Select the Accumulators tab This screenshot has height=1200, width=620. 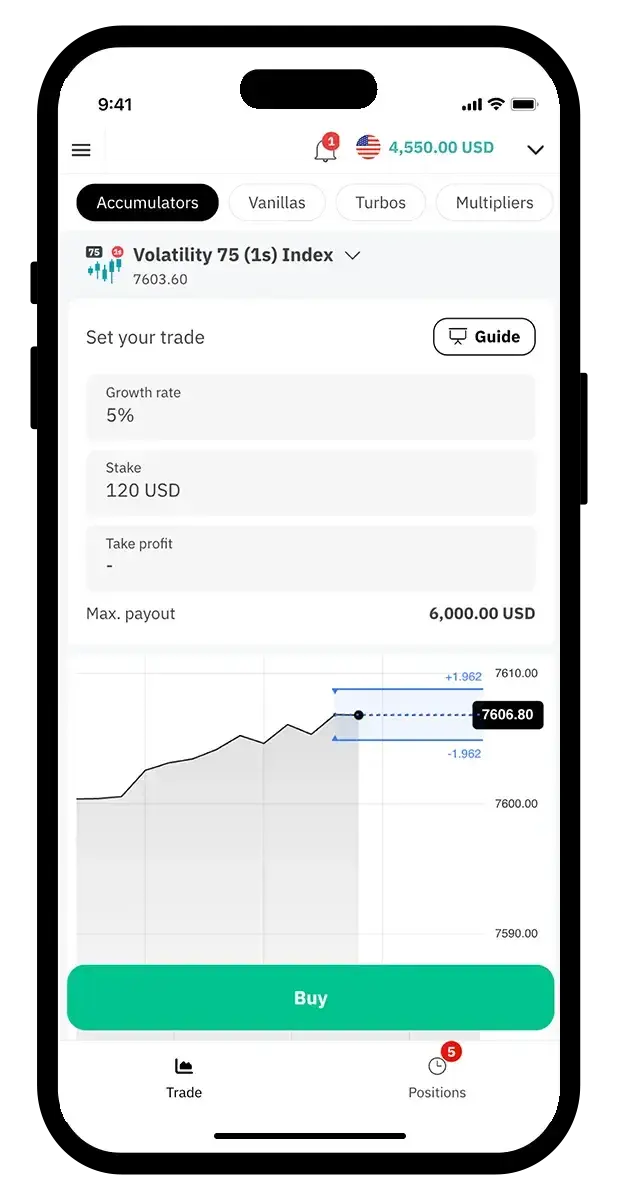click(147, 202)
